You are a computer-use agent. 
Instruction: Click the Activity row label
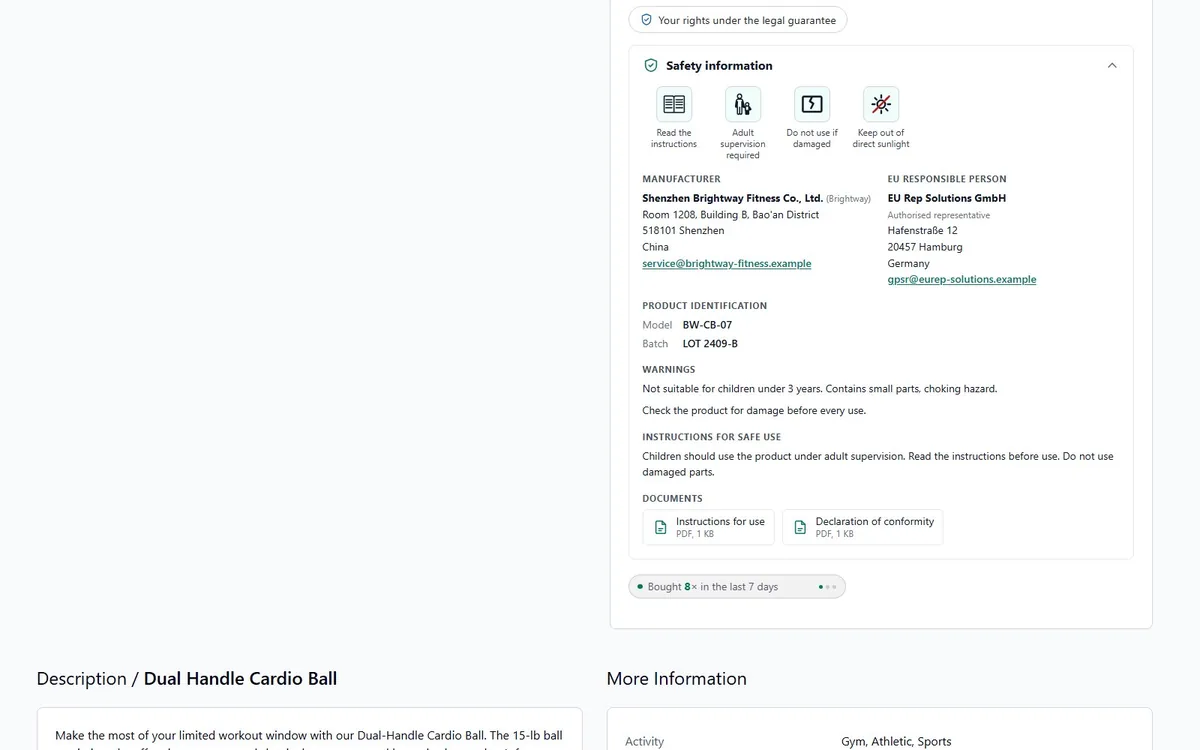[x=644, y=741]
